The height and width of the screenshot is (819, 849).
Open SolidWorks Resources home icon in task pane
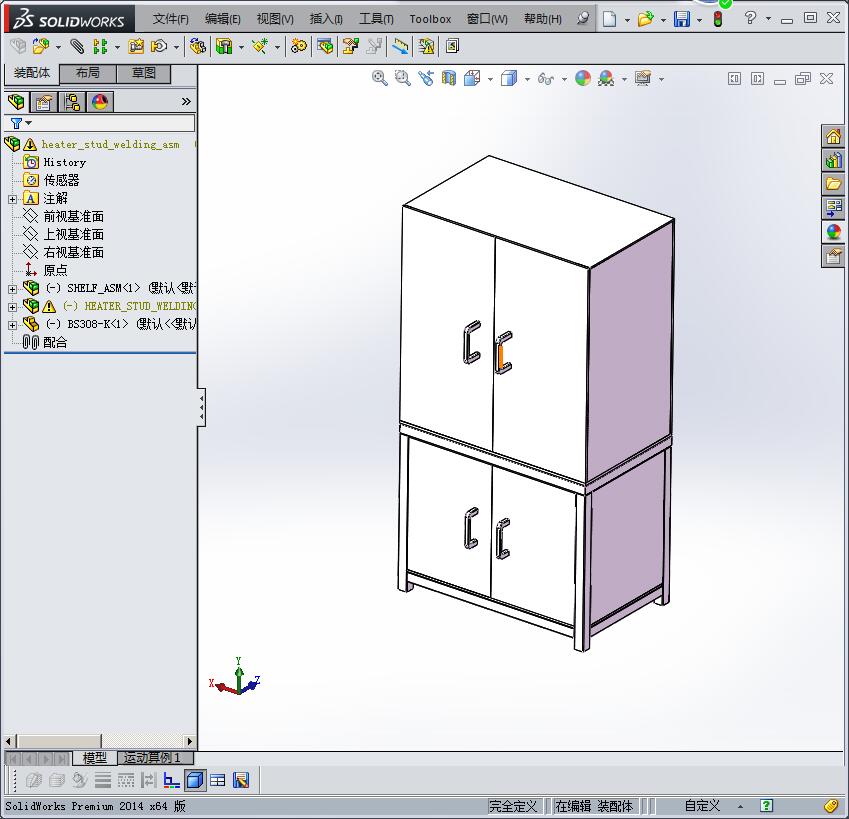833,136
